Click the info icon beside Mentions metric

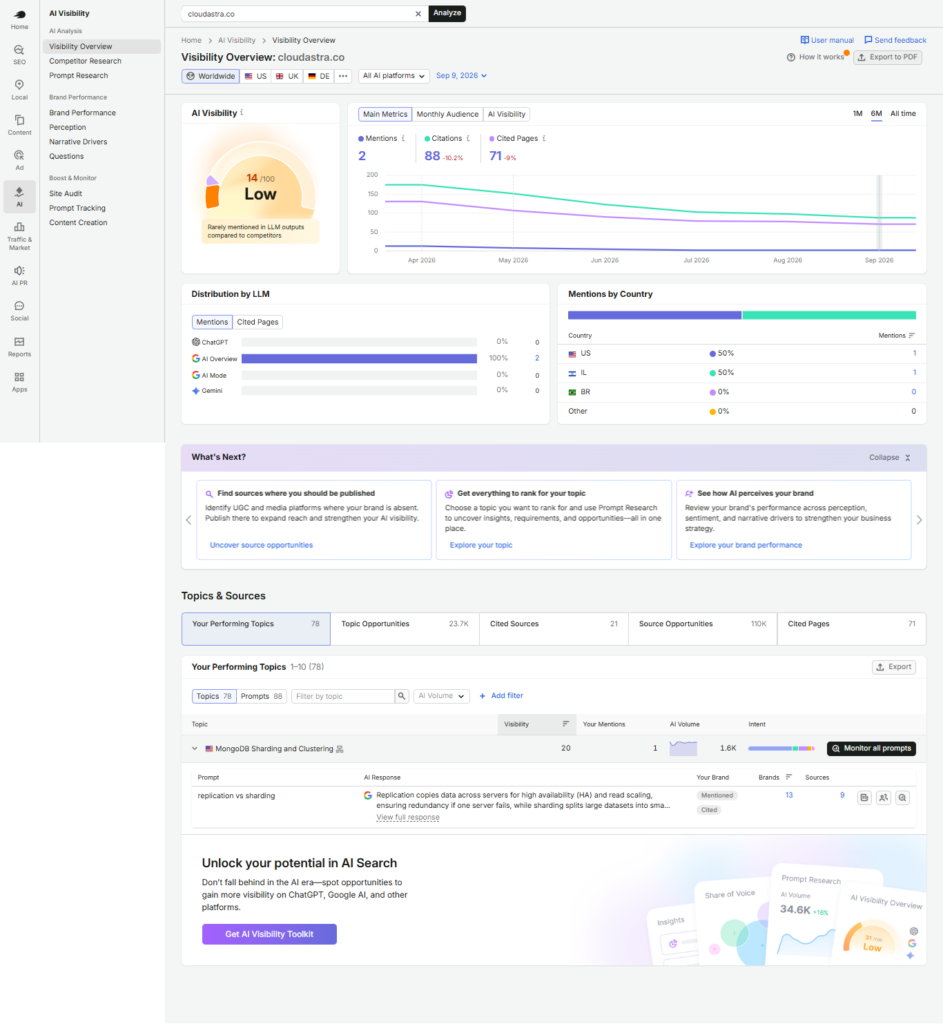tap(403, 138)
